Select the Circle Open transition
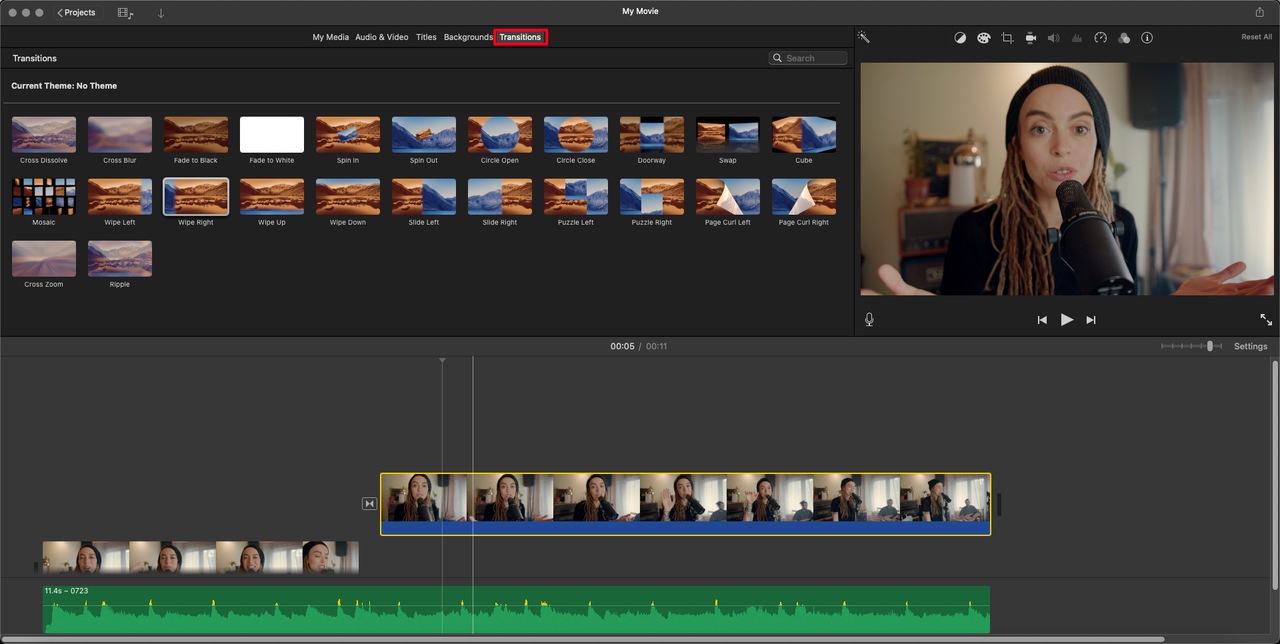 pos(500,134)
